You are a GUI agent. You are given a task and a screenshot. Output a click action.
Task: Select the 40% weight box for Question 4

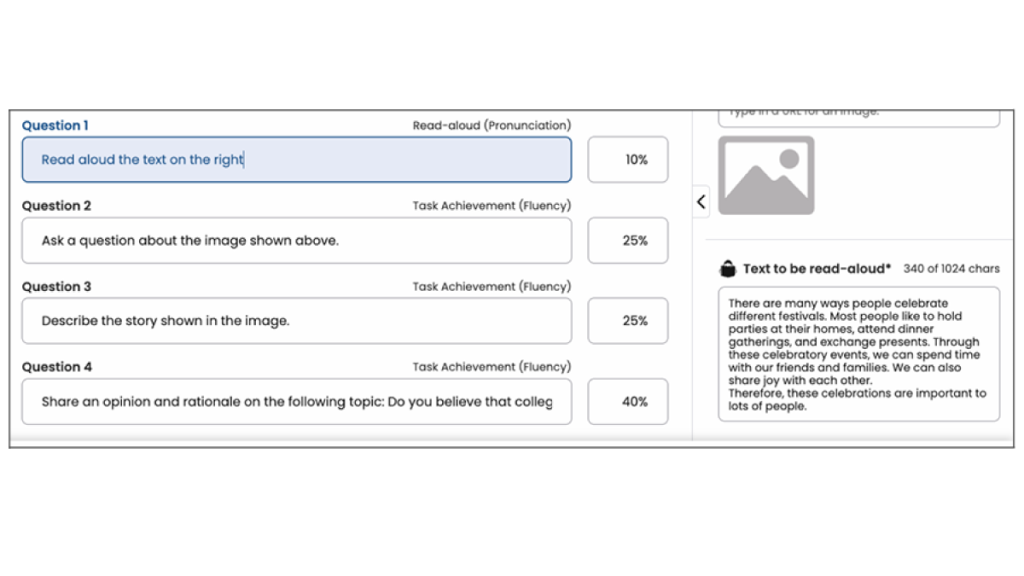(627, 402)
